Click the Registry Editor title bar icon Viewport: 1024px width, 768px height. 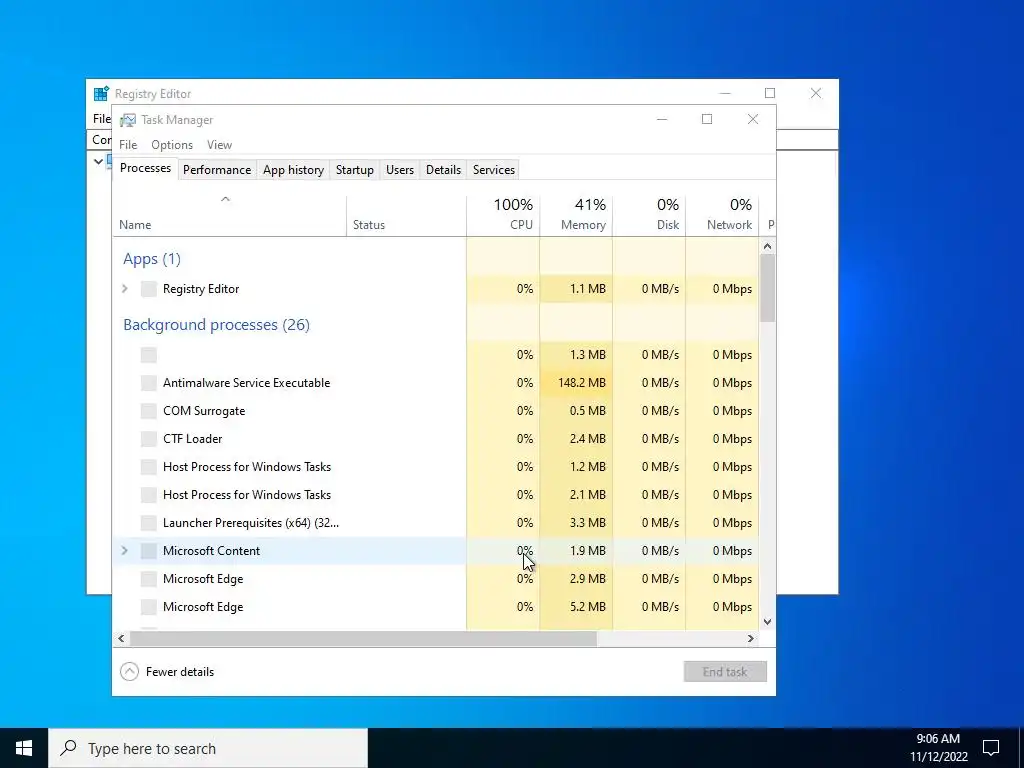pos(101,93)
